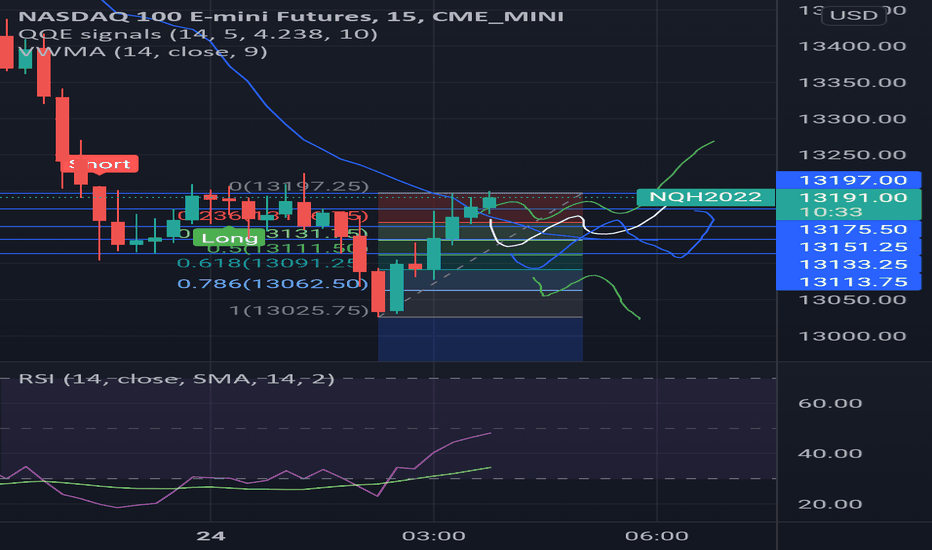Click the NASDAQ 100 E-mini Futures chart title
This screenshot has height=550, width=932.
pos(291,16)
